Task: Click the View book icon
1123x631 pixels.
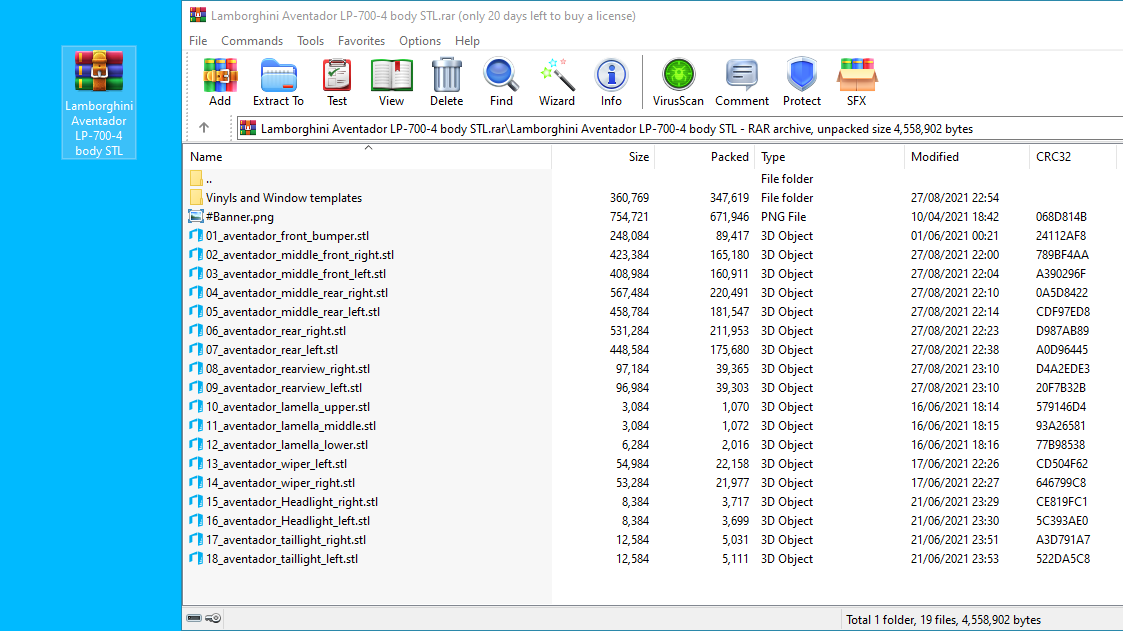Action: [x=391, y=82]
